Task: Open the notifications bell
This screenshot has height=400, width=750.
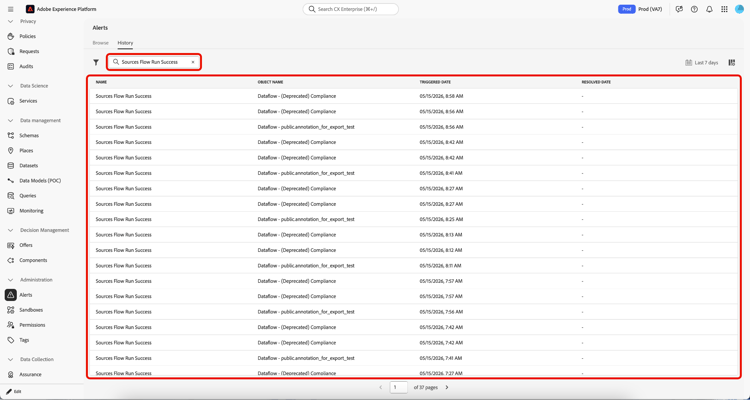Action: coord(709,9)
